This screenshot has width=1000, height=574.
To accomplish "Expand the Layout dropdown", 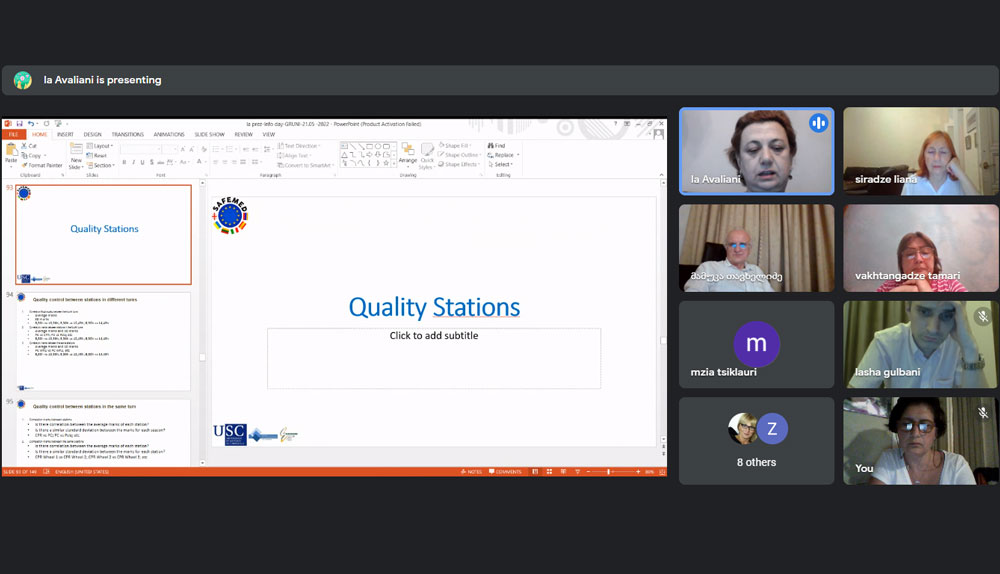I will tap(100, 146).
